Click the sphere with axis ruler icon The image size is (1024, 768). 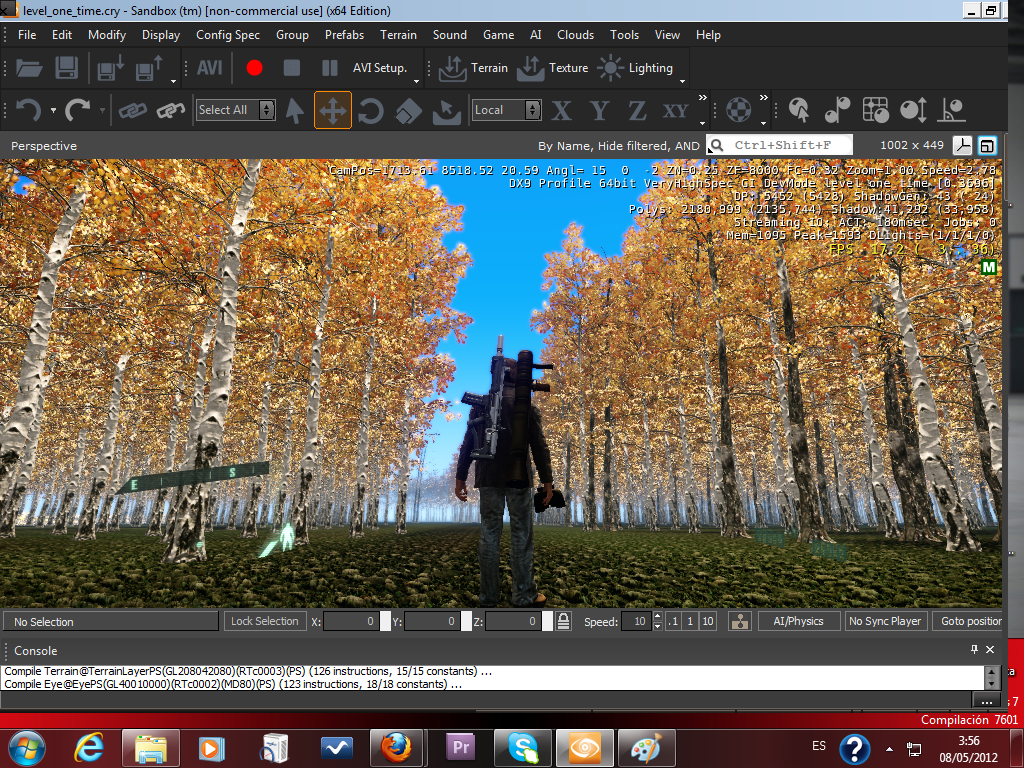pos(952,110)
